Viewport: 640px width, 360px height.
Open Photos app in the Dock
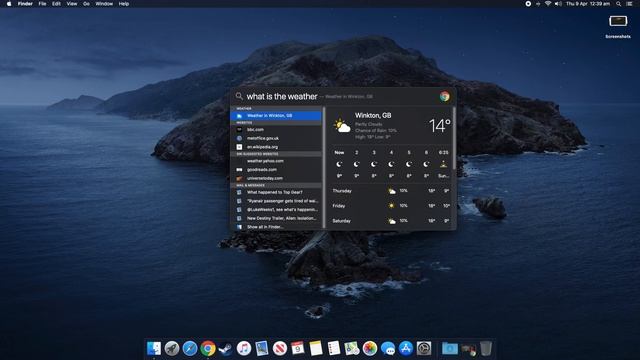[x=369, y=349]
